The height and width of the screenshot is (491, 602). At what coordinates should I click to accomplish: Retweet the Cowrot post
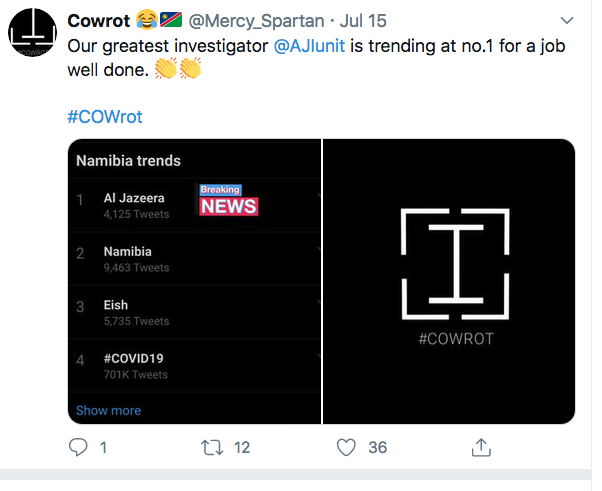pyautogui.click(x=212, y=448)
